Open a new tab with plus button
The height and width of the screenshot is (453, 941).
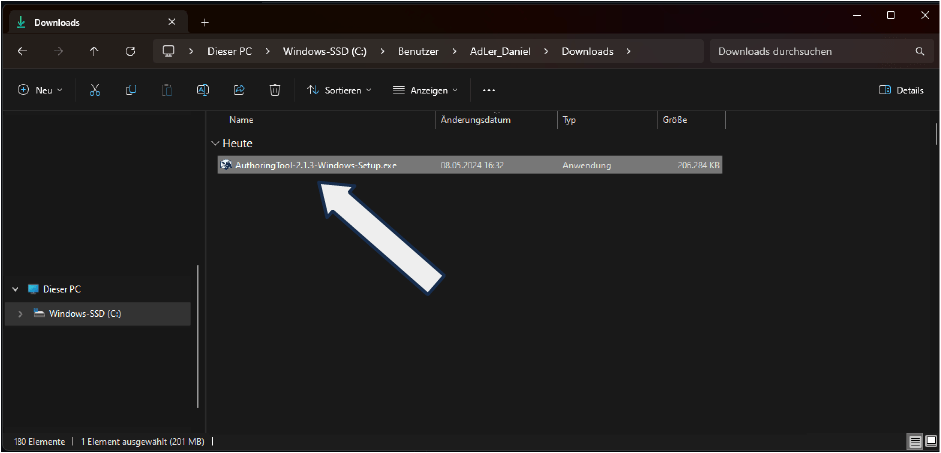(x=205, y=21)
